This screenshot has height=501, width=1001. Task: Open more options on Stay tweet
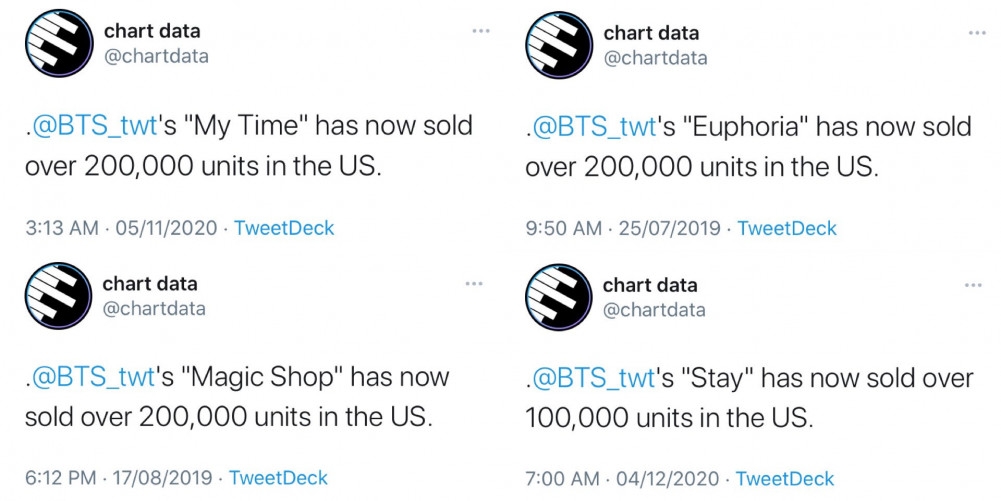click(x=973, y=285)
